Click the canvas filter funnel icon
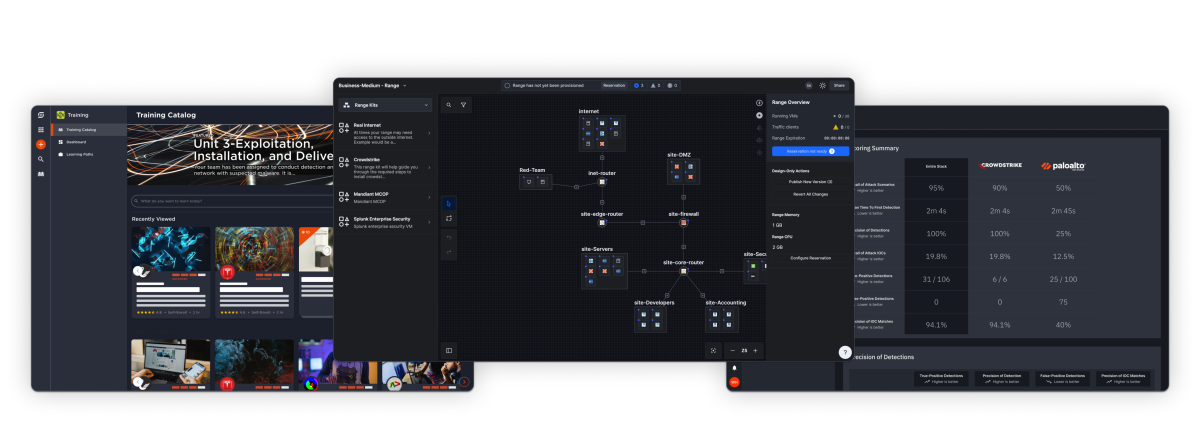 tap(464, 104)
